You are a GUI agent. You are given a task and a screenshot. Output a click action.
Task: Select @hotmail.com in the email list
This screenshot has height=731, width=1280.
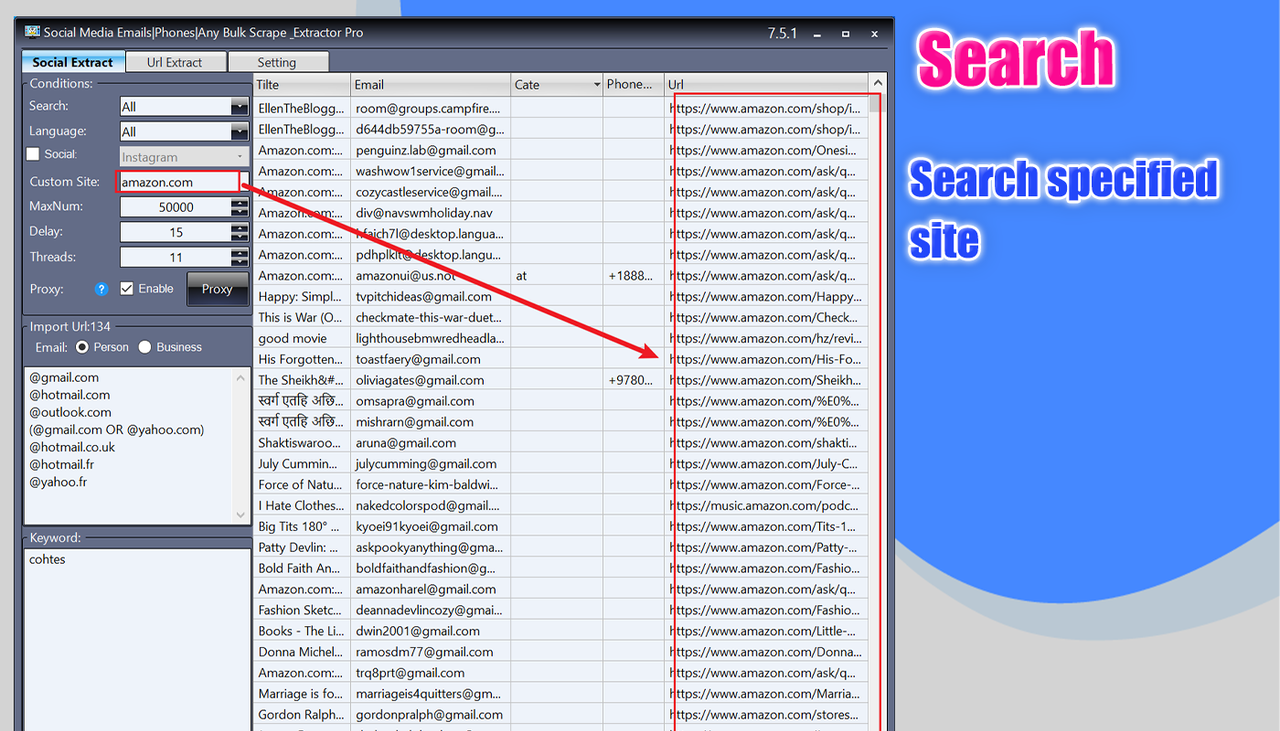[69, 395]
